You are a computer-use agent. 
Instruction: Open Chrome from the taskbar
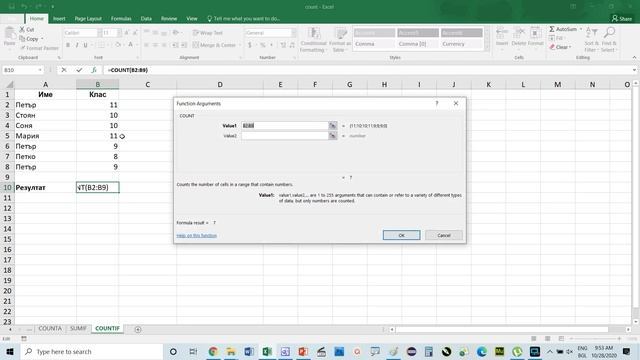click(213, 352)
